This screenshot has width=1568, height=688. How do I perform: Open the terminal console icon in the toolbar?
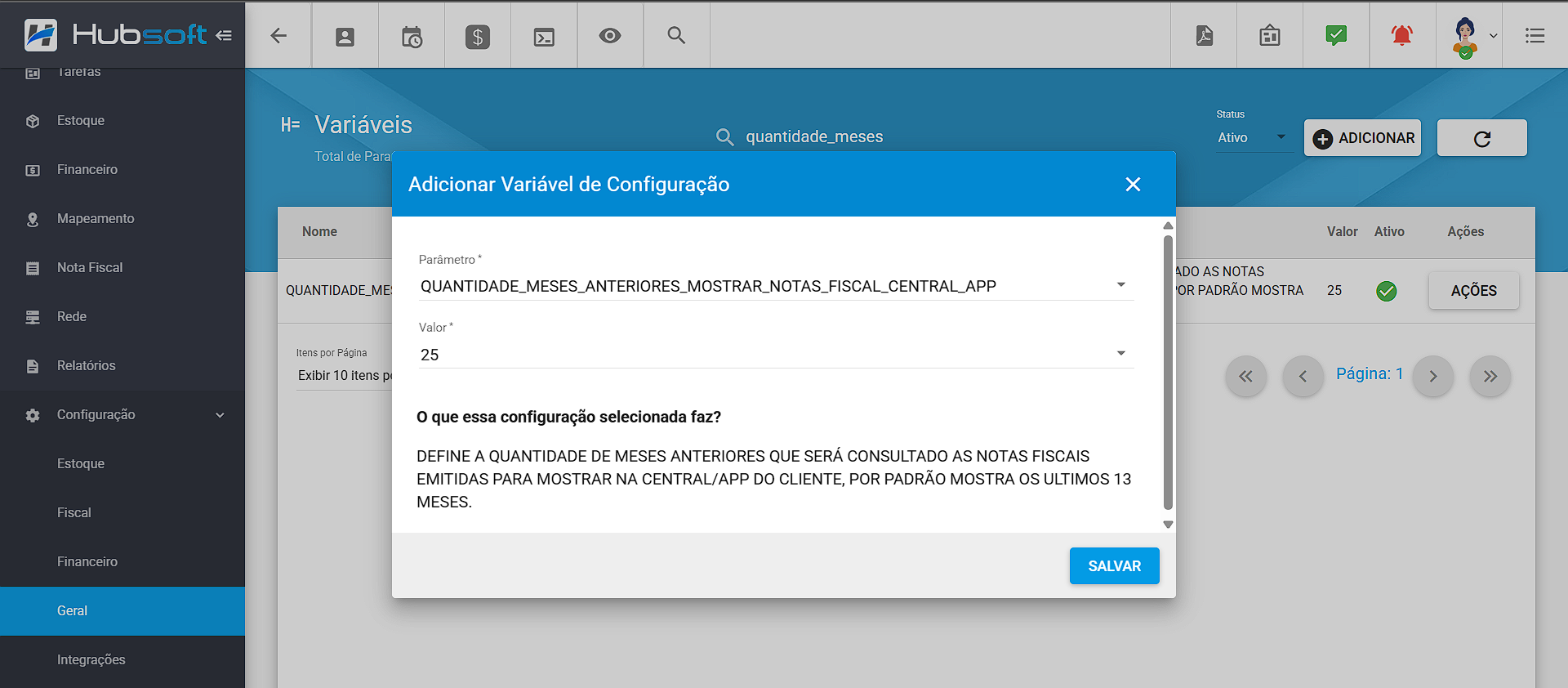tap(544, 36)
